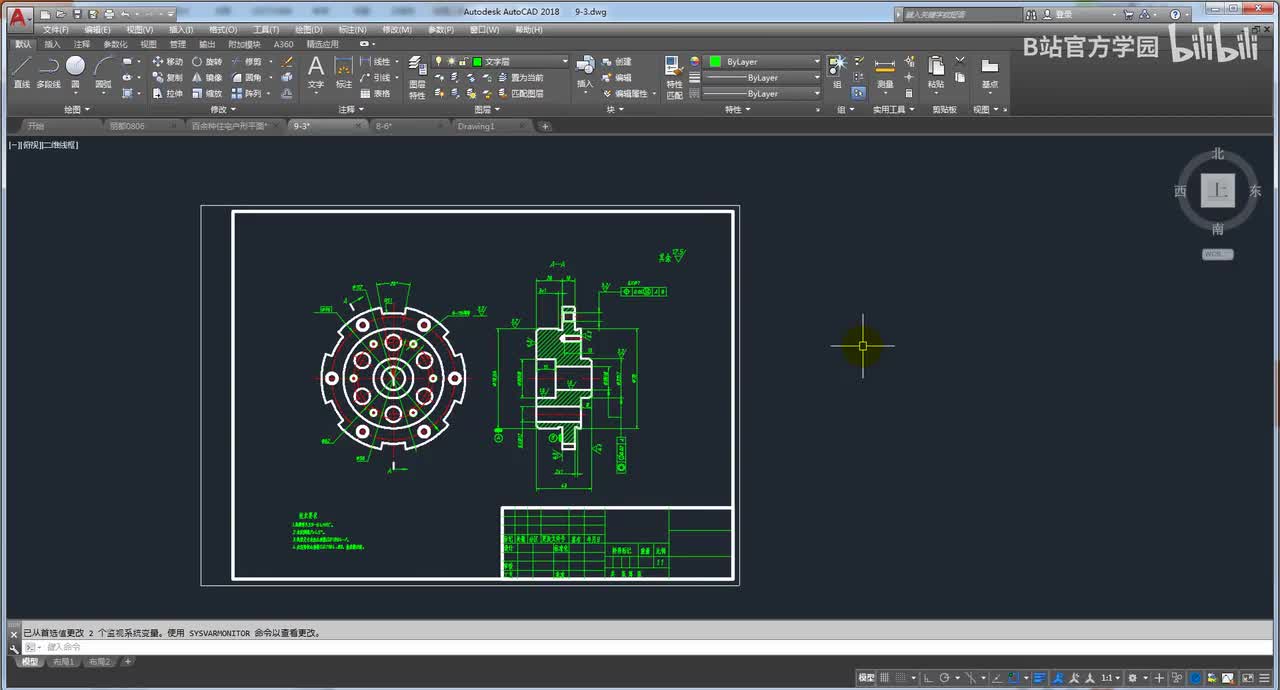This screenshot has width=1280, height=690.
Task: Toggle polar tracking in status bar
Action: 945,678
